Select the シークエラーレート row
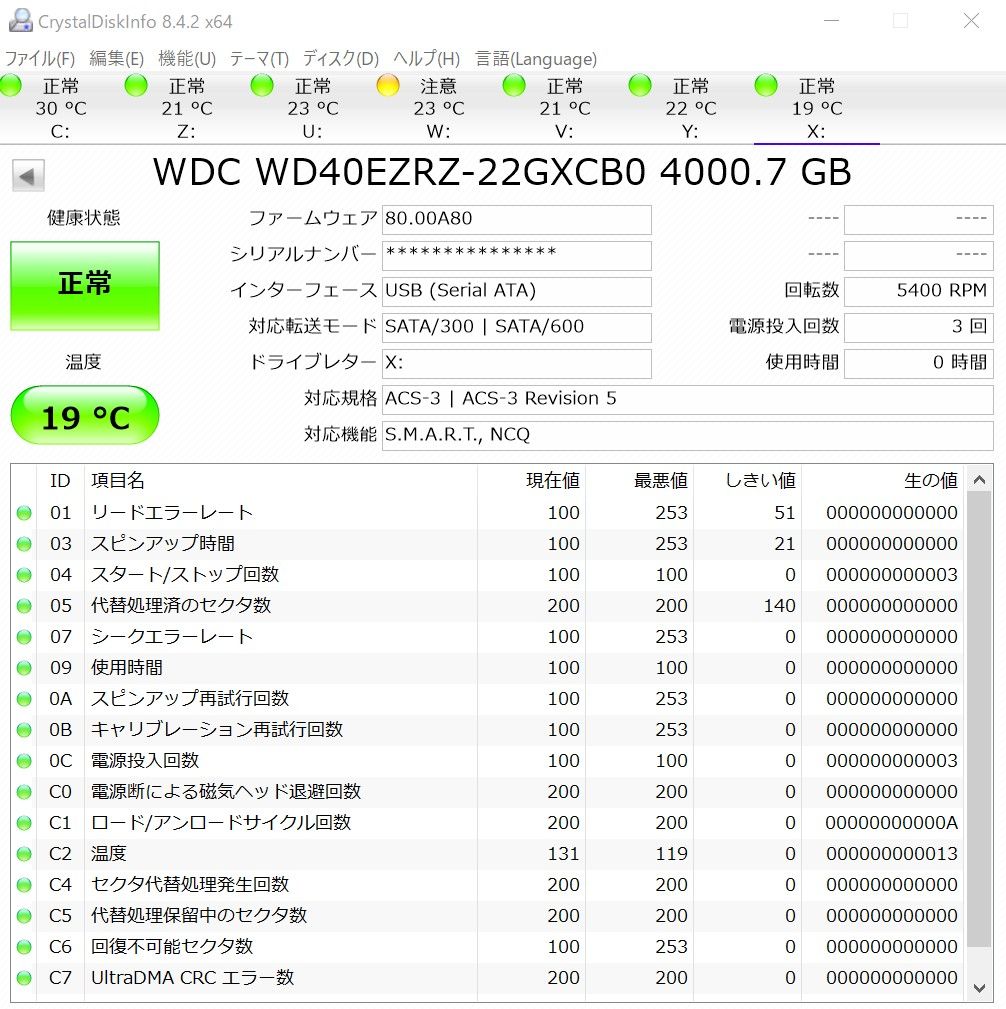Image resolution: width=1006 pixels, height=1009 pixels. pyautogui.click(x=488, y=637)
